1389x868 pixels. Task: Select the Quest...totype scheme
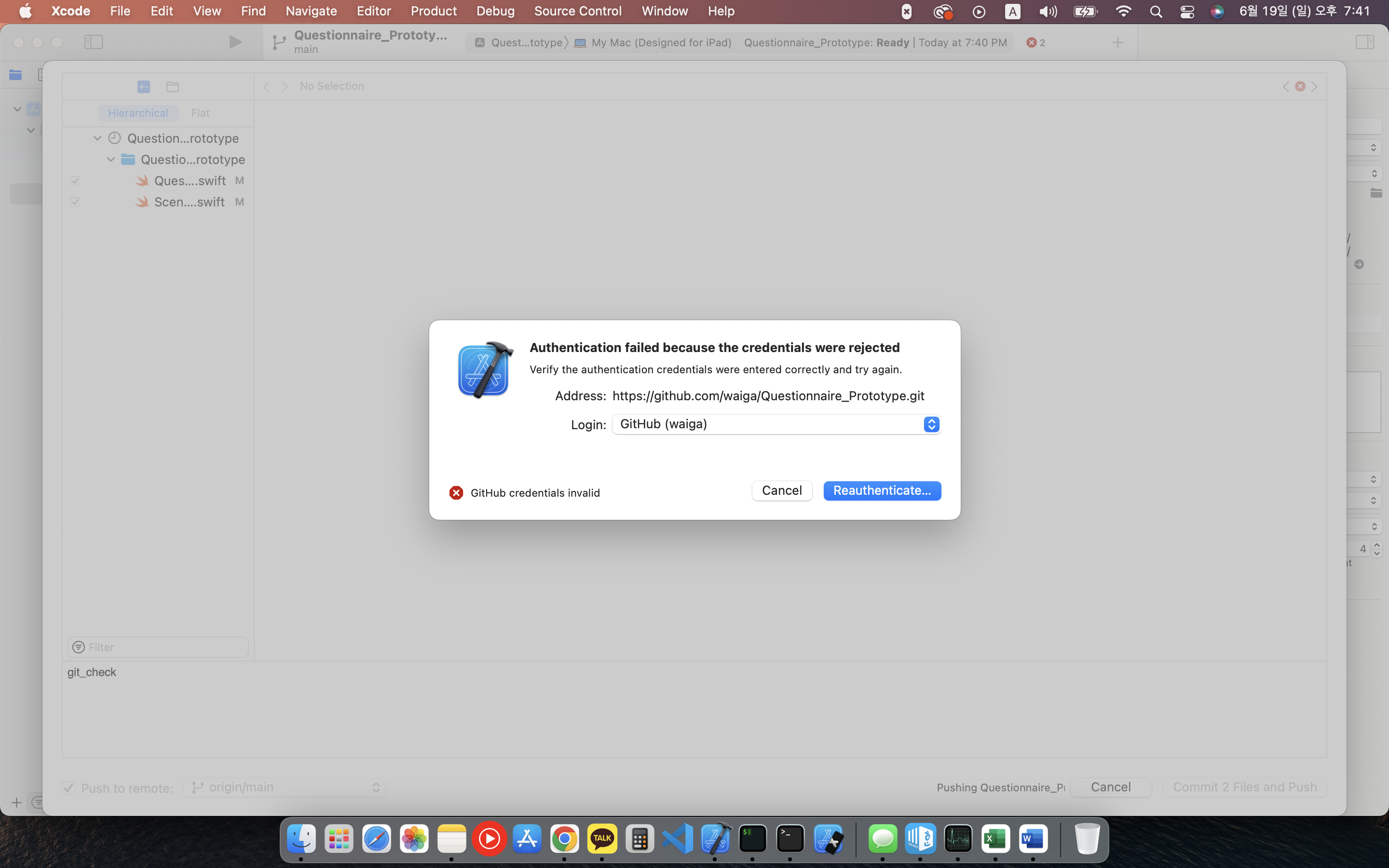pos(519,42)
